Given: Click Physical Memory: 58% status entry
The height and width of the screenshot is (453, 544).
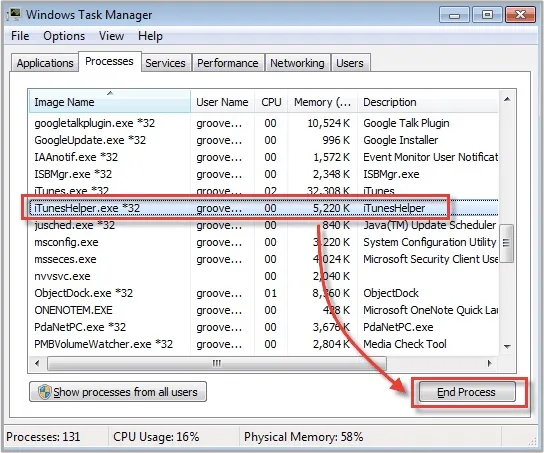Looking at the screenshot, I should [304, 437].
